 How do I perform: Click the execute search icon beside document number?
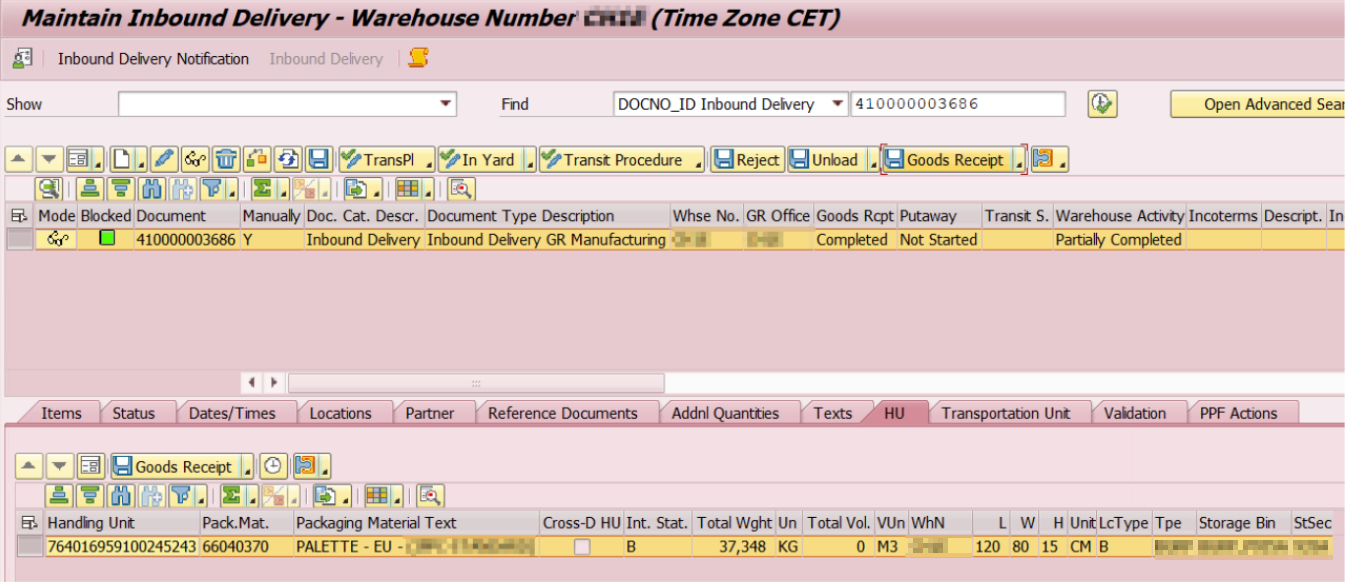(1102, 104)
